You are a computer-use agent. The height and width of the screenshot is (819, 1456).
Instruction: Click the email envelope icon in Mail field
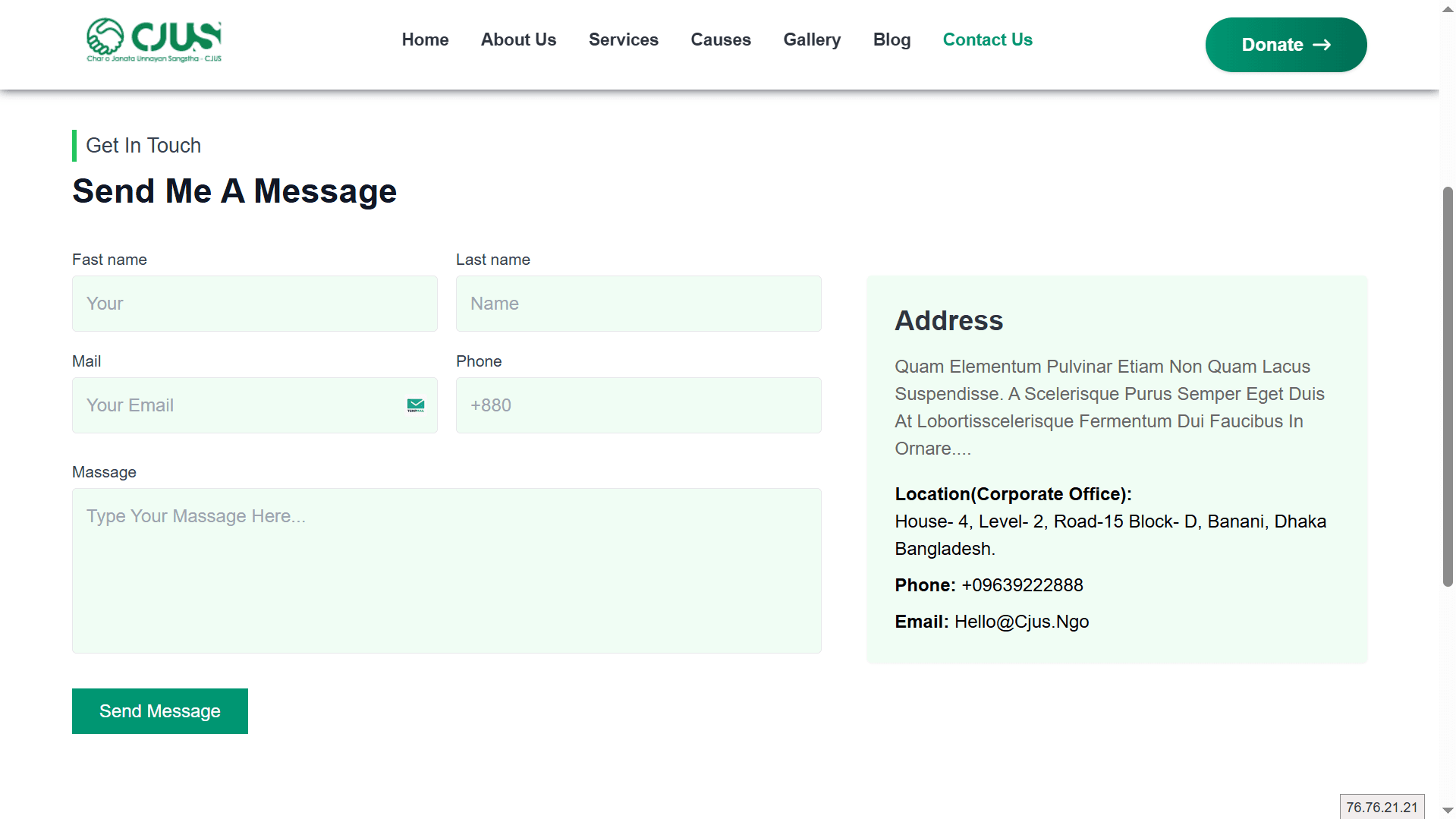pos(415,405)
